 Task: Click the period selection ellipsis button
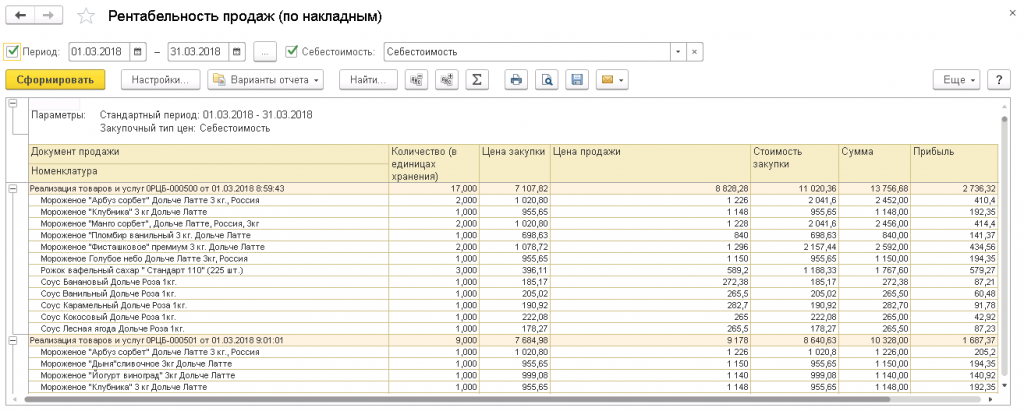coord(265,52)
